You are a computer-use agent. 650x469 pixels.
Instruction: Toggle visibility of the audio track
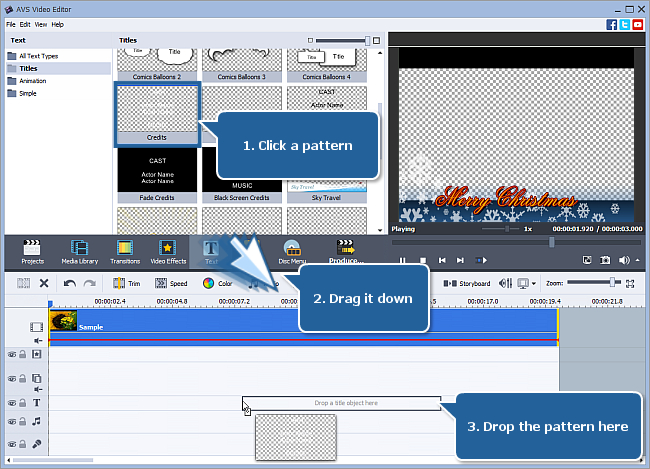[12, 422]
